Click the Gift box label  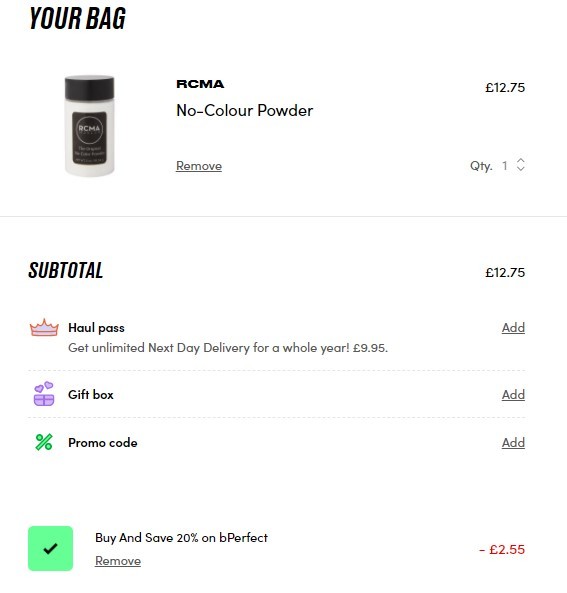click(91, 394)
